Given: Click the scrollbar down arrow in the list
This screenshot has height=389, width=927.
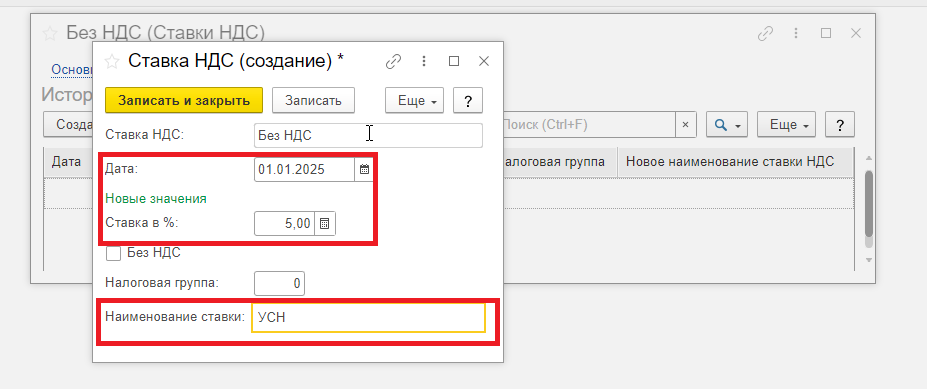Looking at the screenshot, I should click(x=868, y=260).
